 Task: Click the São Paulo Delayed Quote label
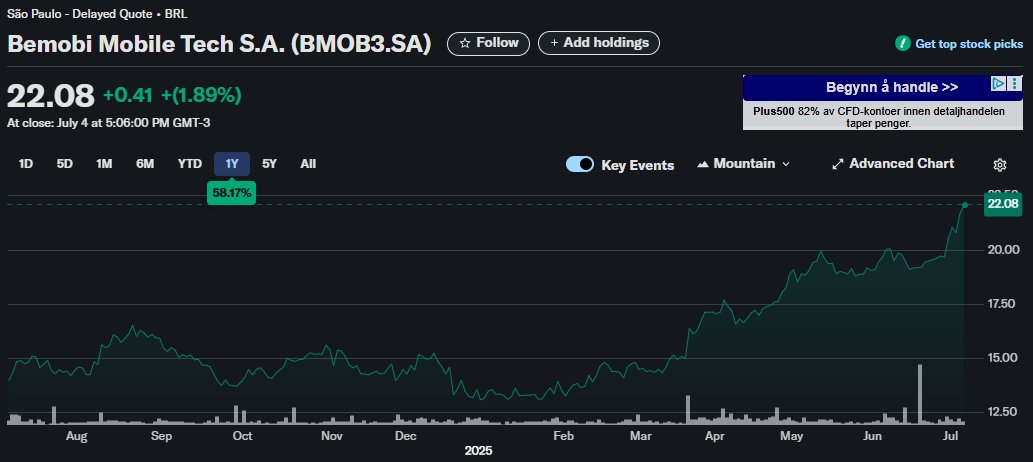click(97, 13)
